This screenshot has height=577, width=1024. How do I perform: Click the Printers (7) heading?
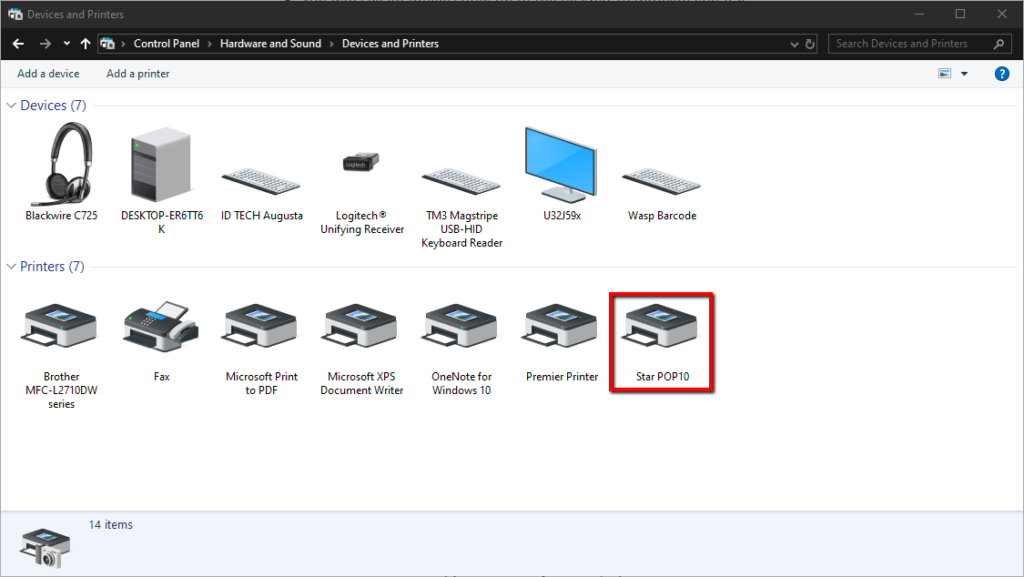[52, 266]
